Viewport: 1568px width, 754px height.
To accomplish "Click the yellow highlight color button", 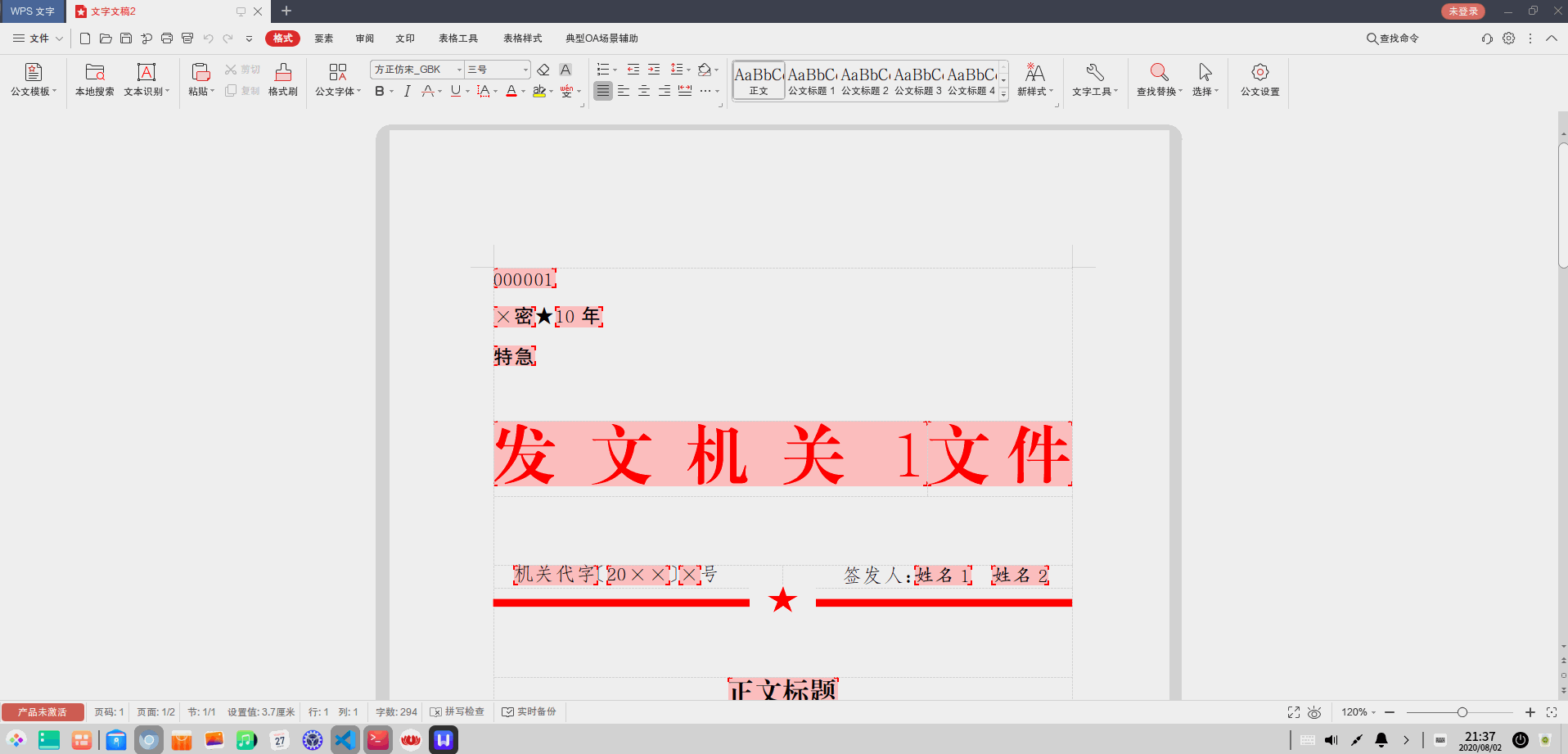I will tap(539, 91).
